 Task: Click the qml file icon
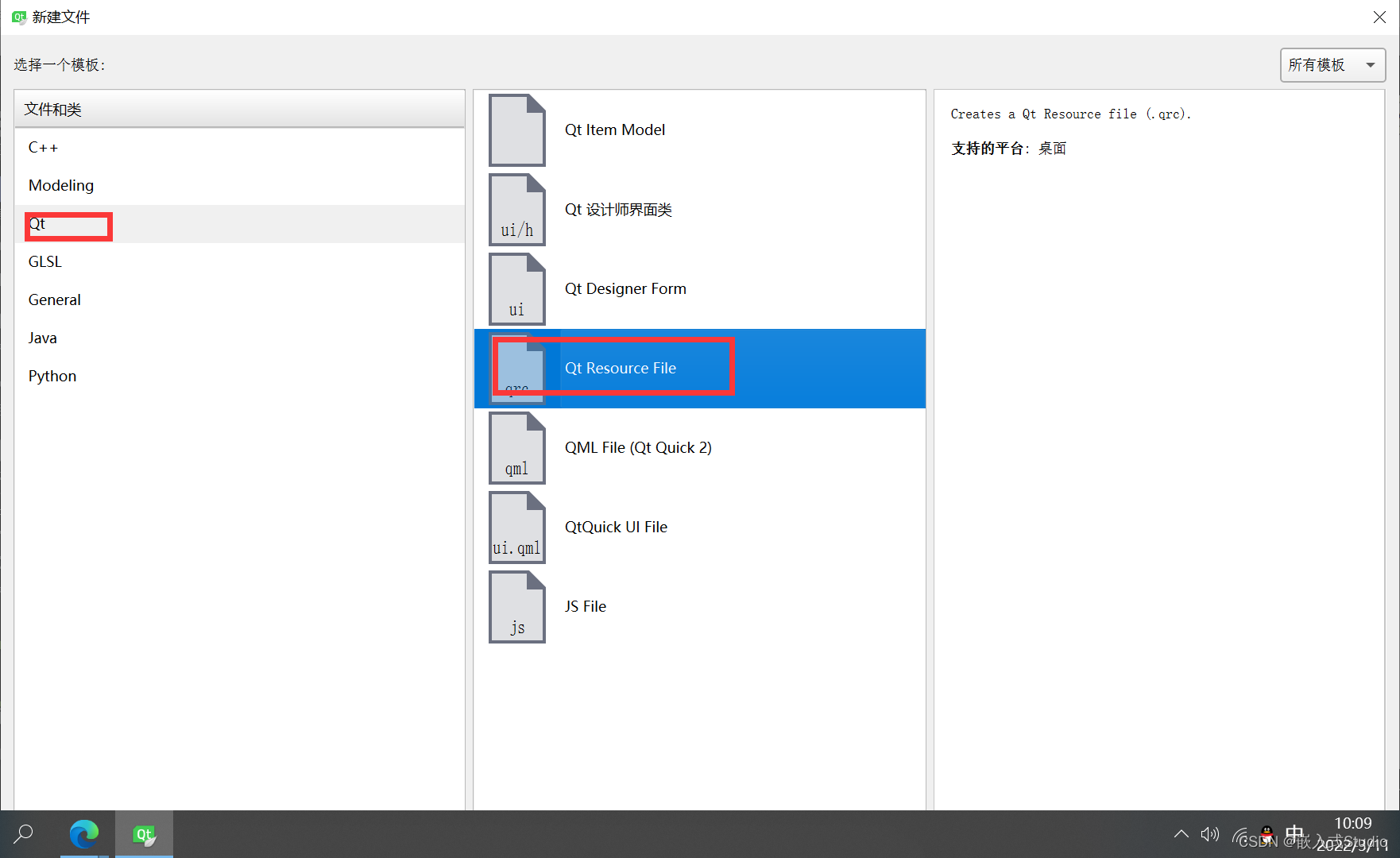(517, 448)
